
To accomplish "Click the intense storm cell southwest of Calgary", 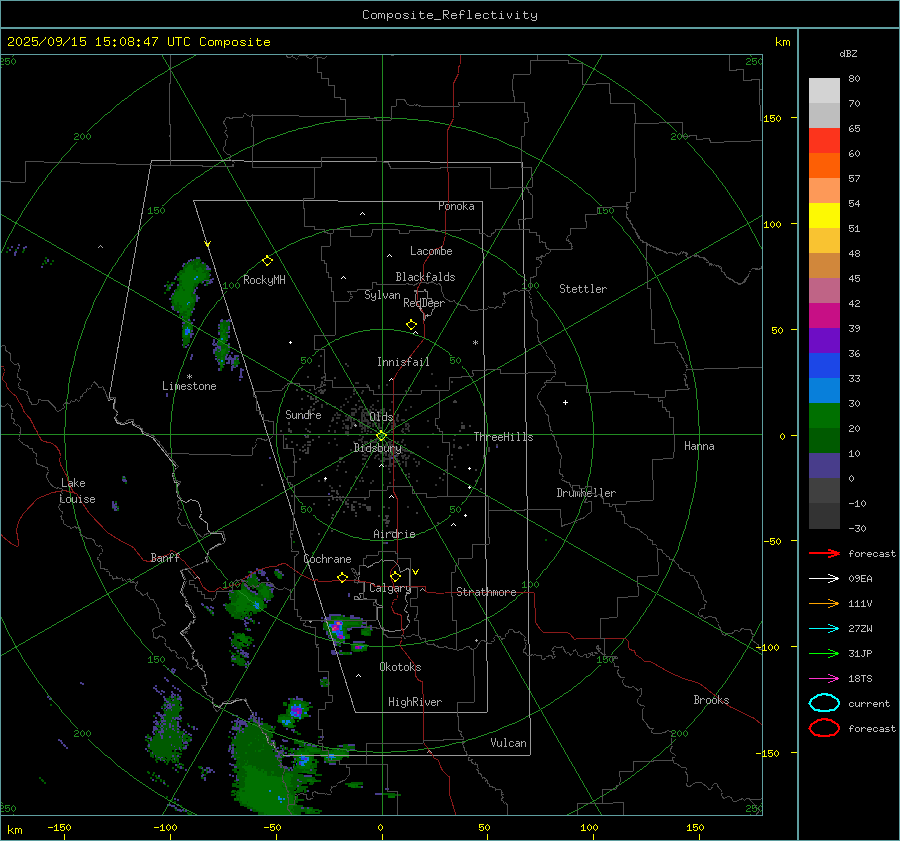I will 337,627.
